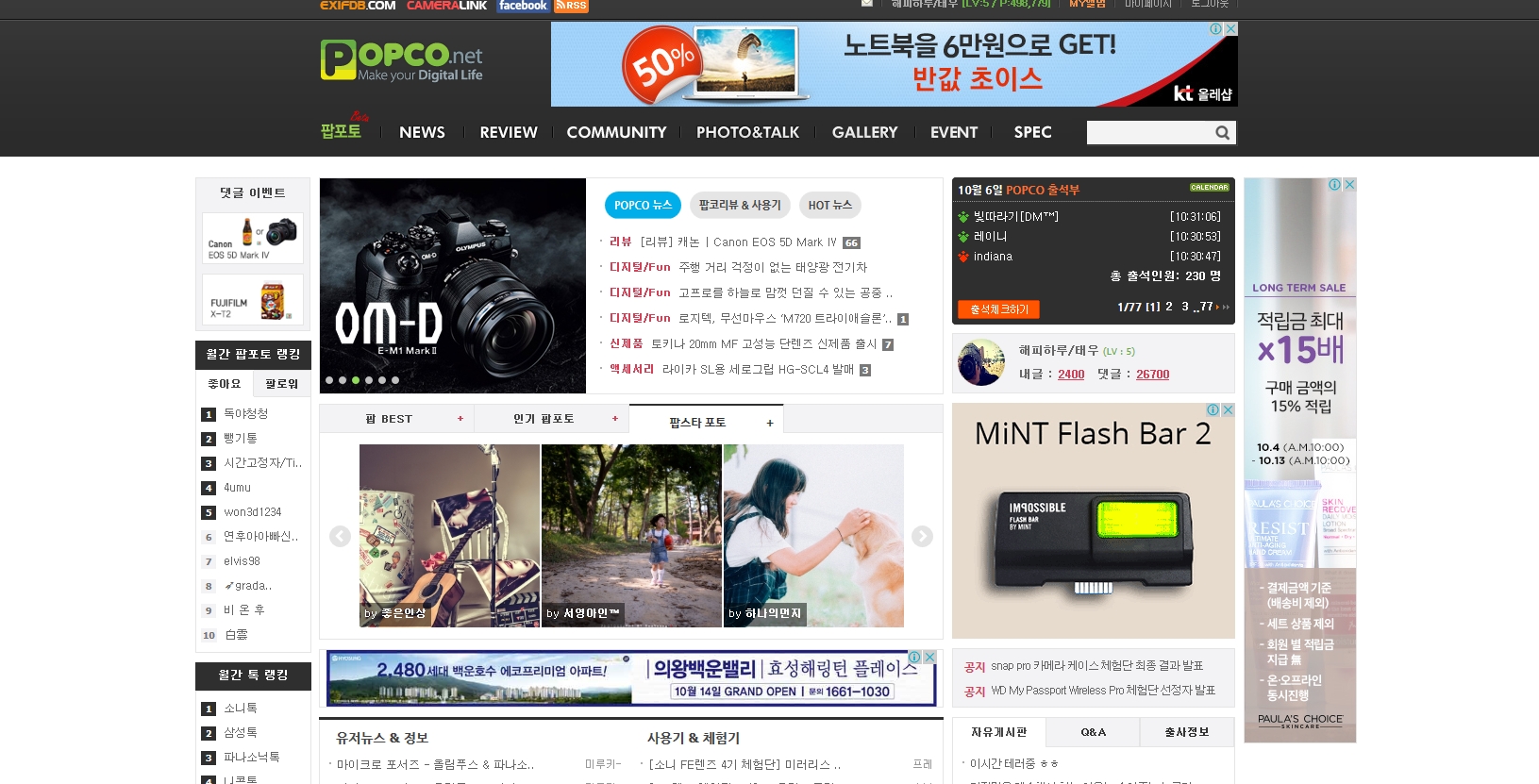Screen dimensions: 1539x784
Task: Click the search magnifier icon
Action: pos(1222,133)
